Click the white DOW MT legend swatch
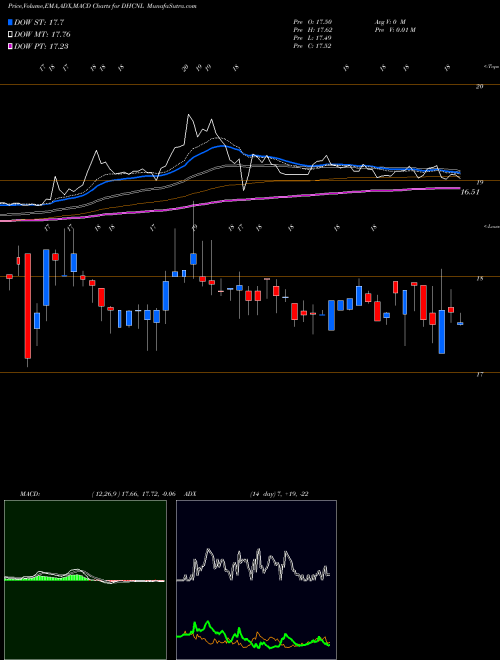The height and width of the screenshot is (660, 500). (11, 35)
